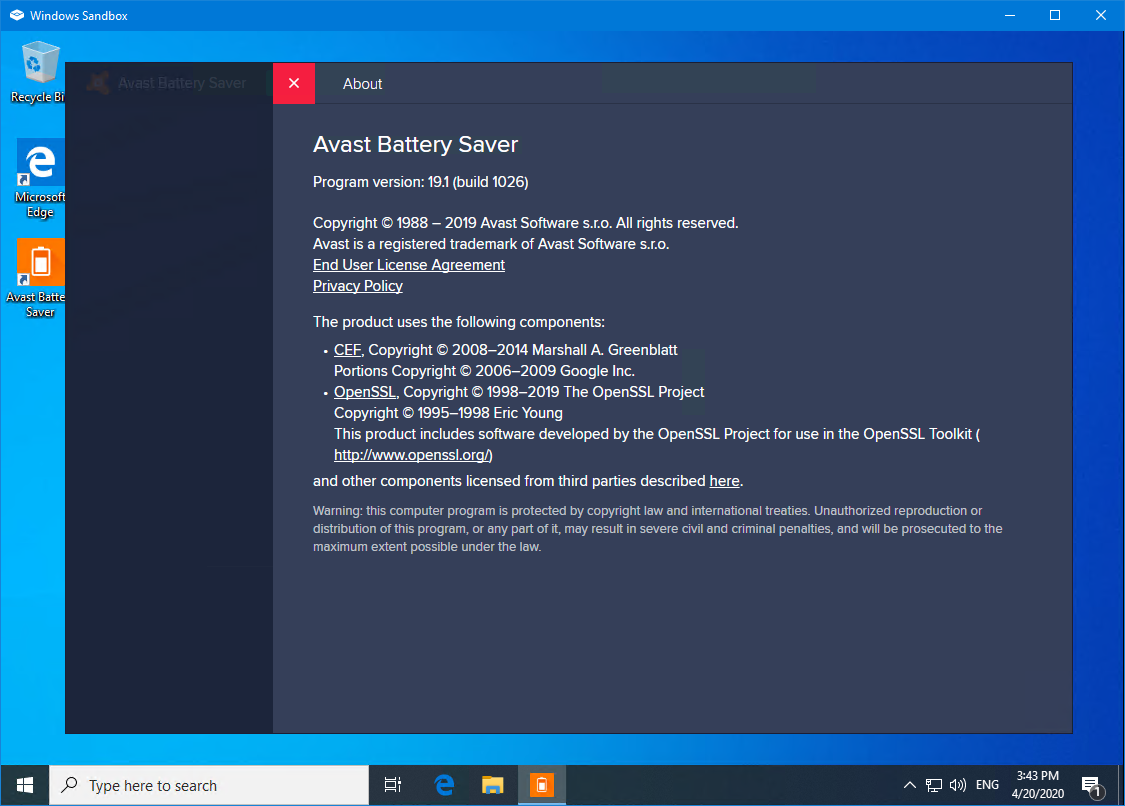Minimize the Windows Sandbox window

[x=1009, y=15]
